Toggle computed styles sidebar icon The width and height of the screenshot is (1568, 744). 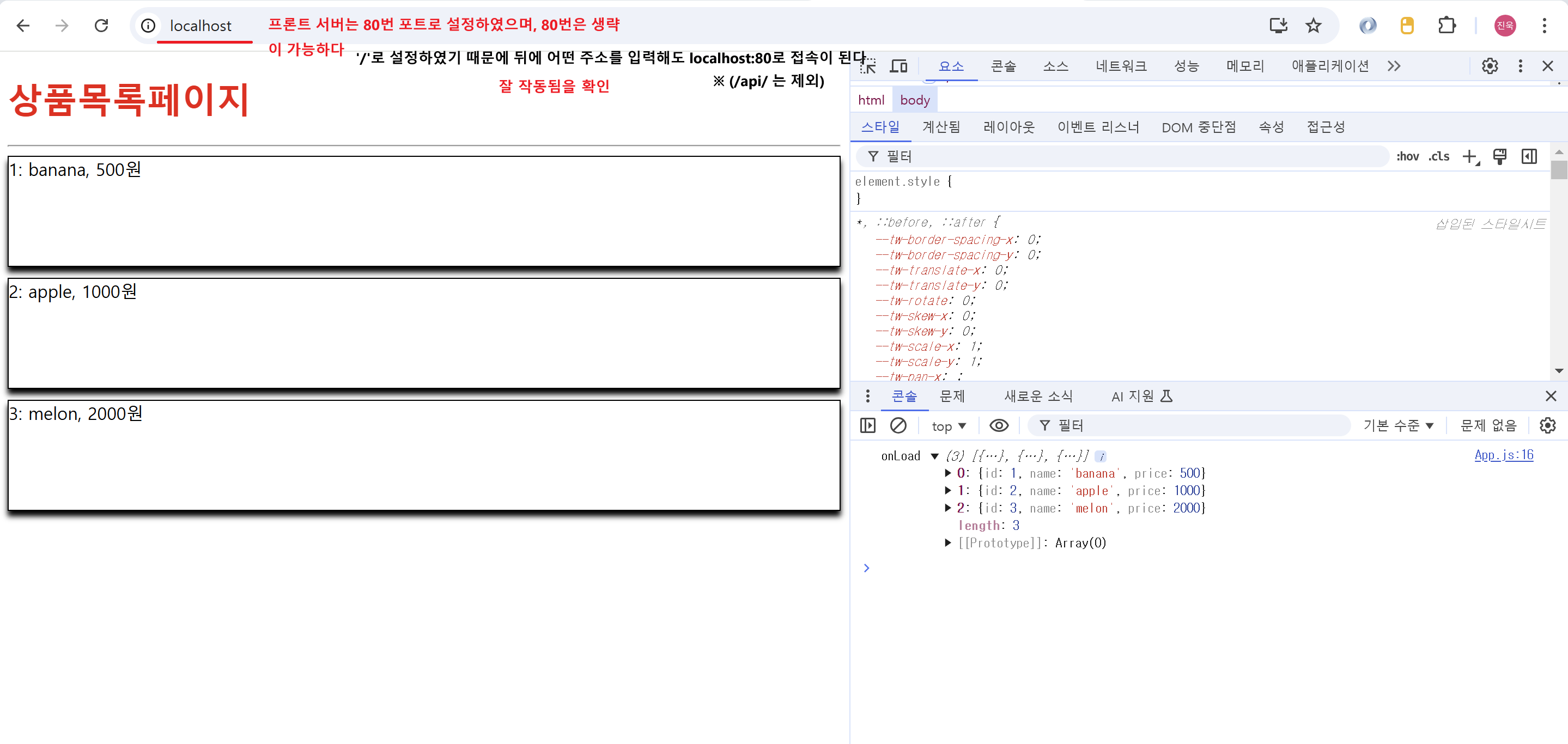pyautogui.click(x=1529, y=156)
